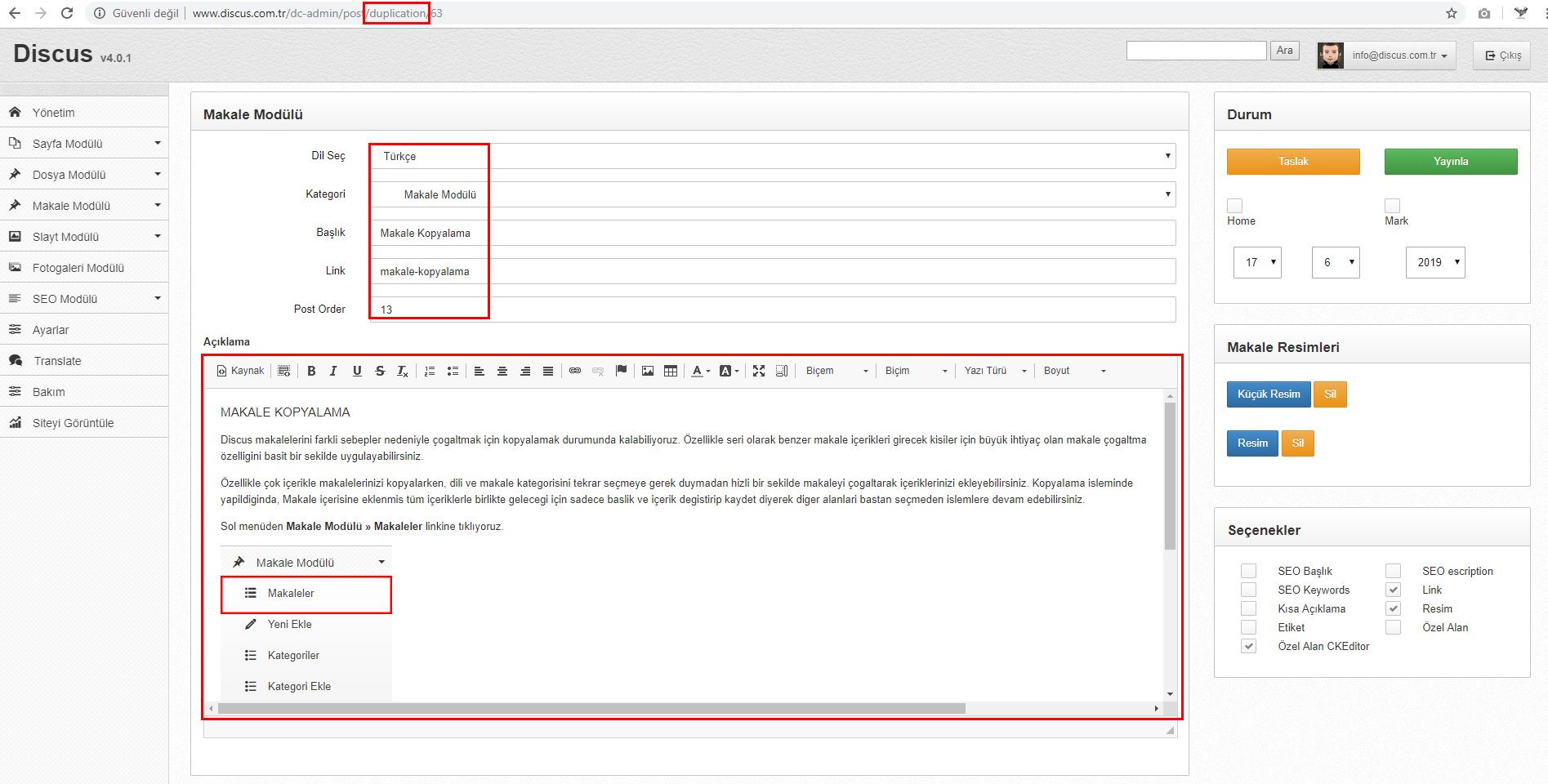Center align text in editor

(502, 371)
